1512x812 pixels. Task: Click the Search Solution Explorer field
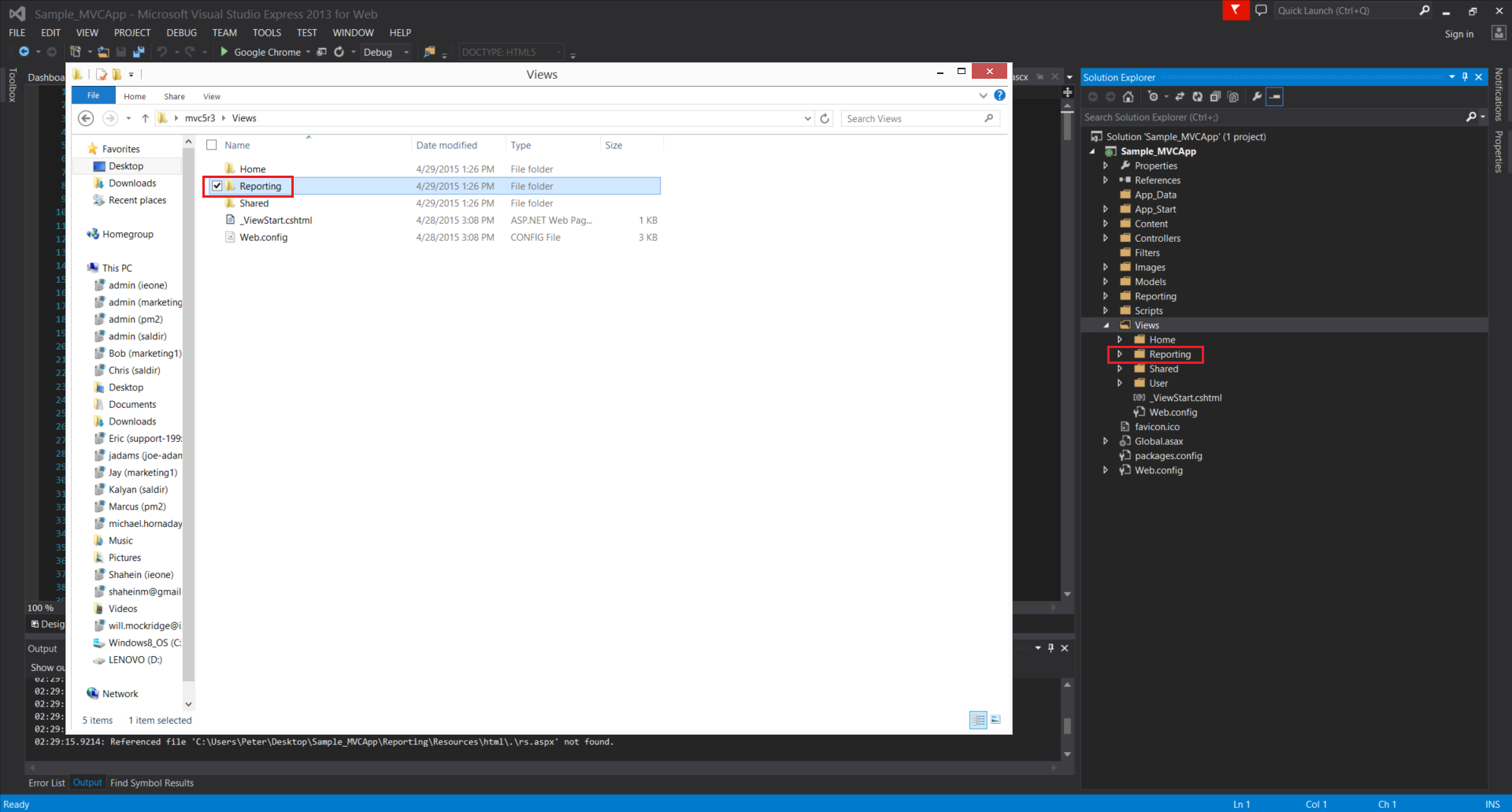pos(1273,117)
